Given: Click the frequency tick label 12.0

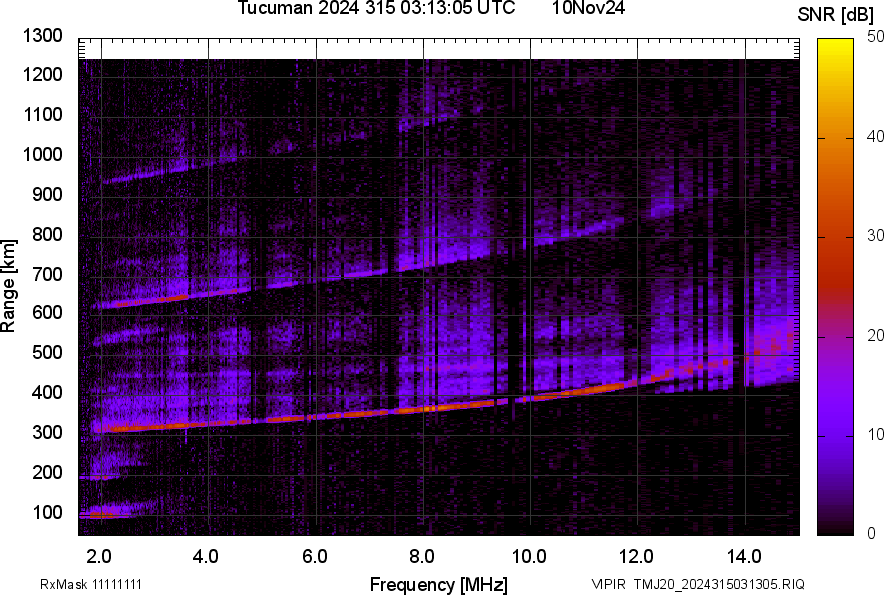Looking at the screenshot, I should pos(636,557).
